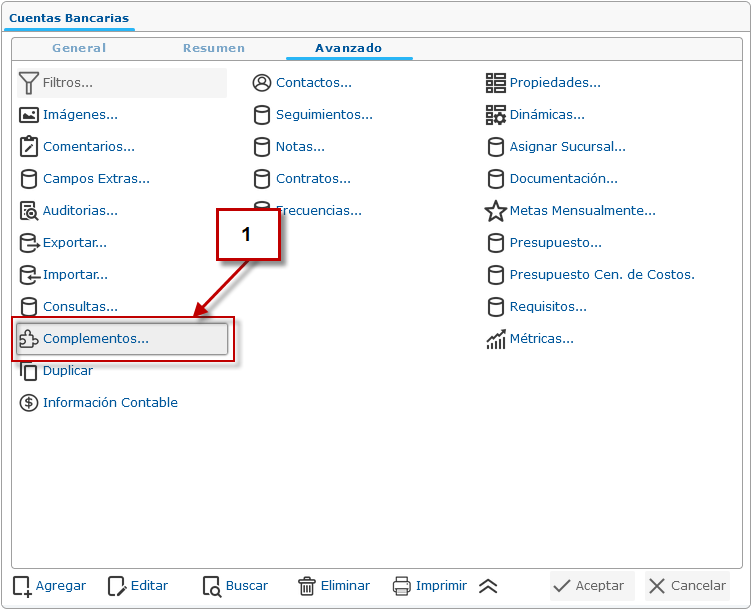
Task: Switch to the Resumen tab
Action: 214,48
